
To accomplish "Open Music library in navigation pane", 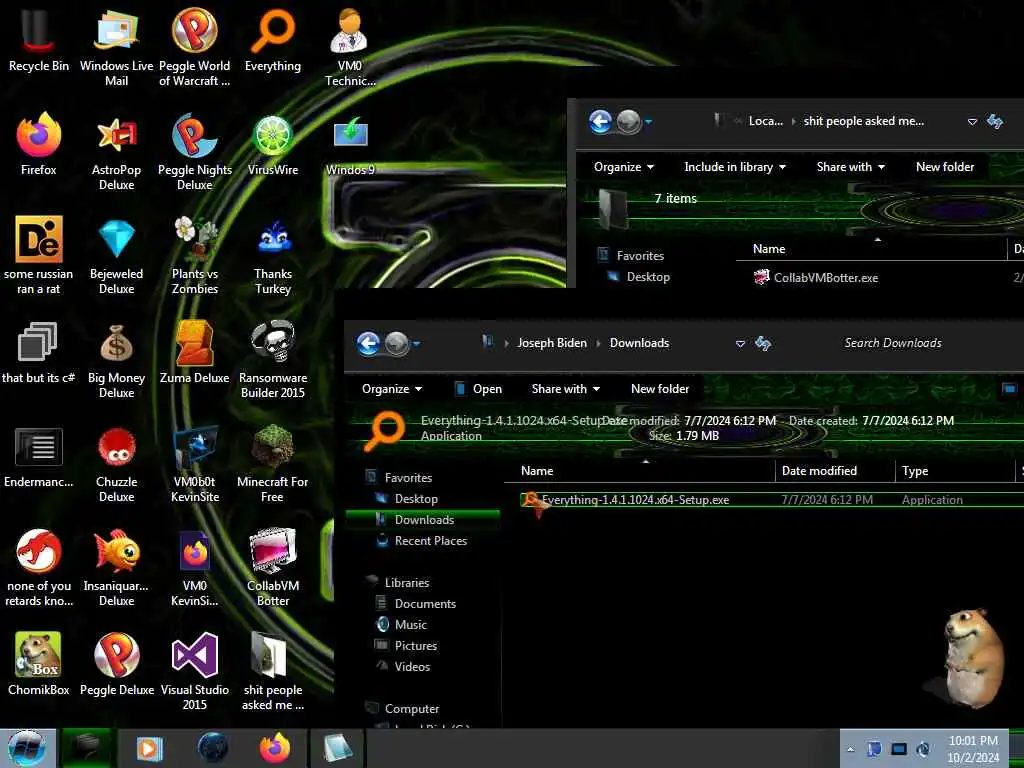I will (x=410, y=625).
